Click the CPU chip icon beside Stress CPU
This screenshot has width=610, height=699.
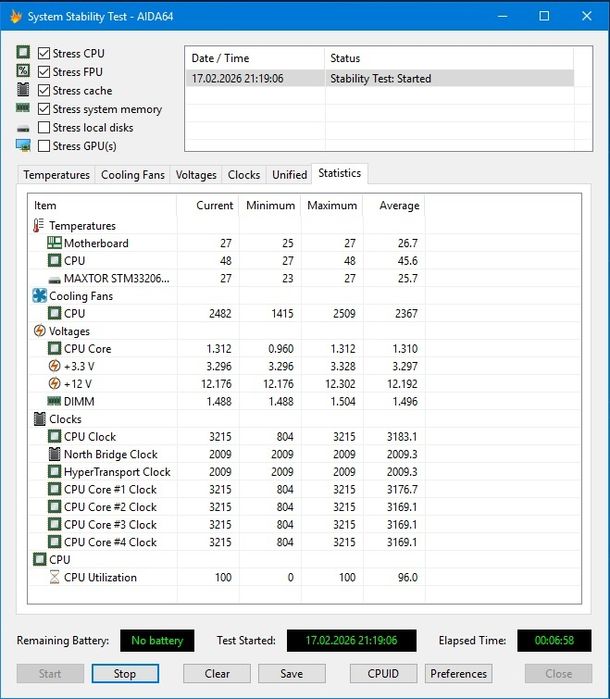pyautogui.click(x=23, y=52)
